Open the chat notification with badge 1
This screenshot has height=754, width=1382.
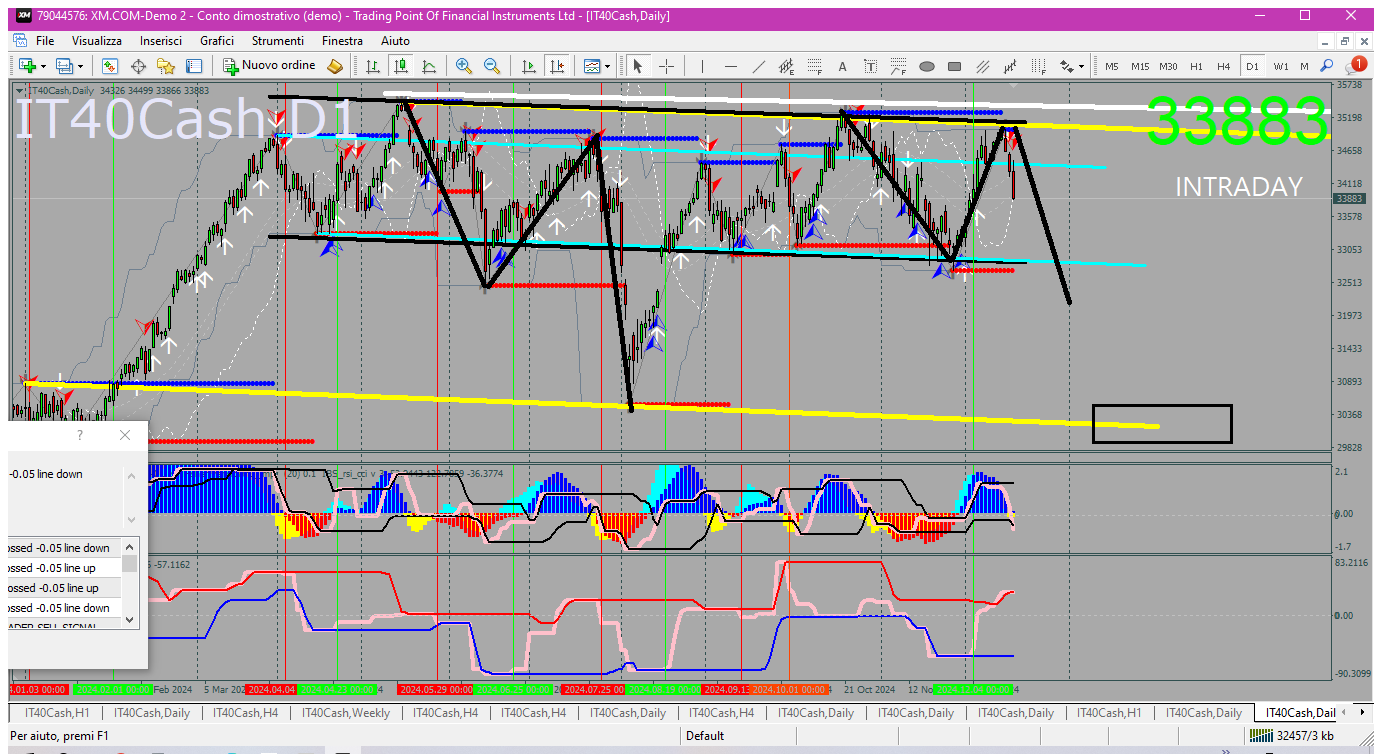tap(1355, 66)
